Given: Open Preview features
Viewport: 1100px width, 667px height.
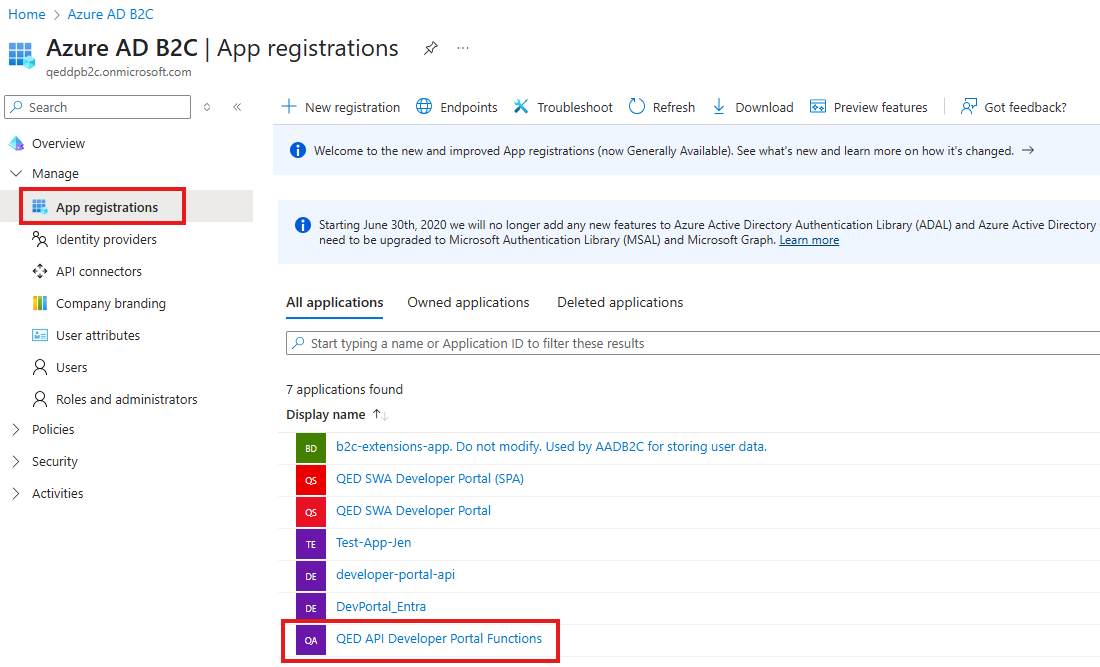Looking at the screenshot, I should (869, 107).
